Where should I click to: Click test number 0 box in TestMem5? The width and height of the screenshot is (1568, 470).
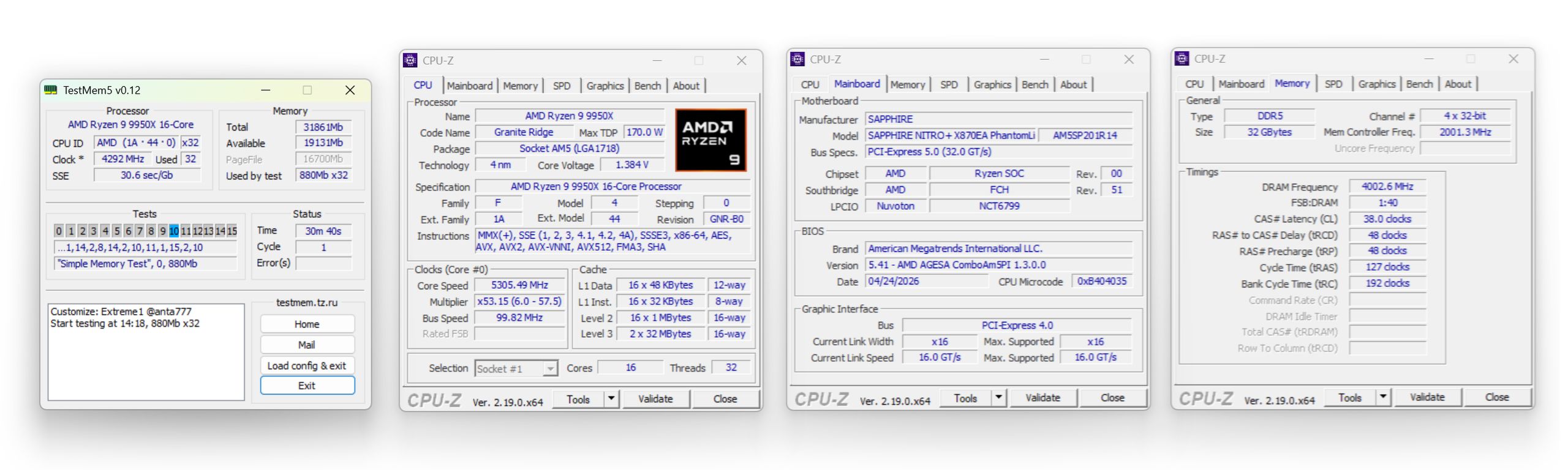(x=59, y=231)
